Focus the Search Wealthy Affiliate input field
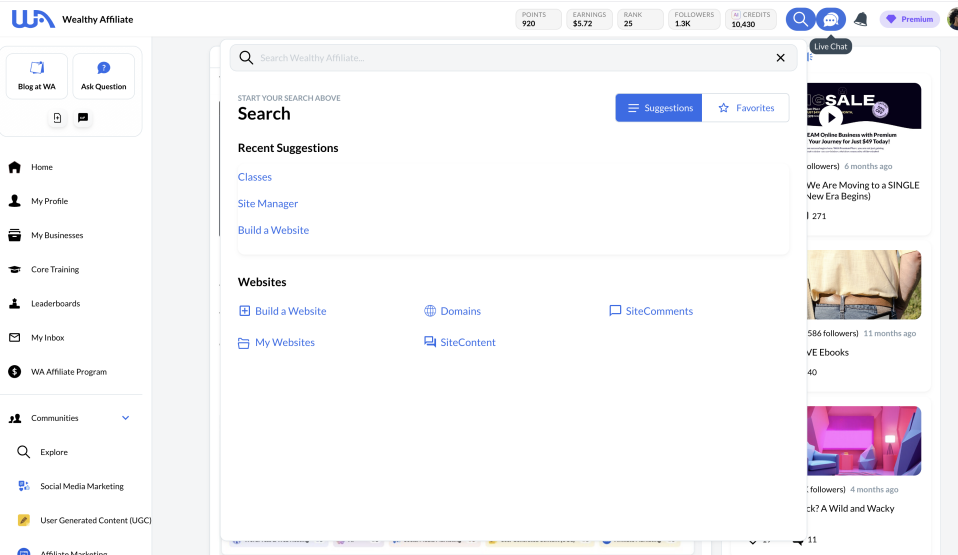The height and width of the screenshot is (555, 958). 513,58
